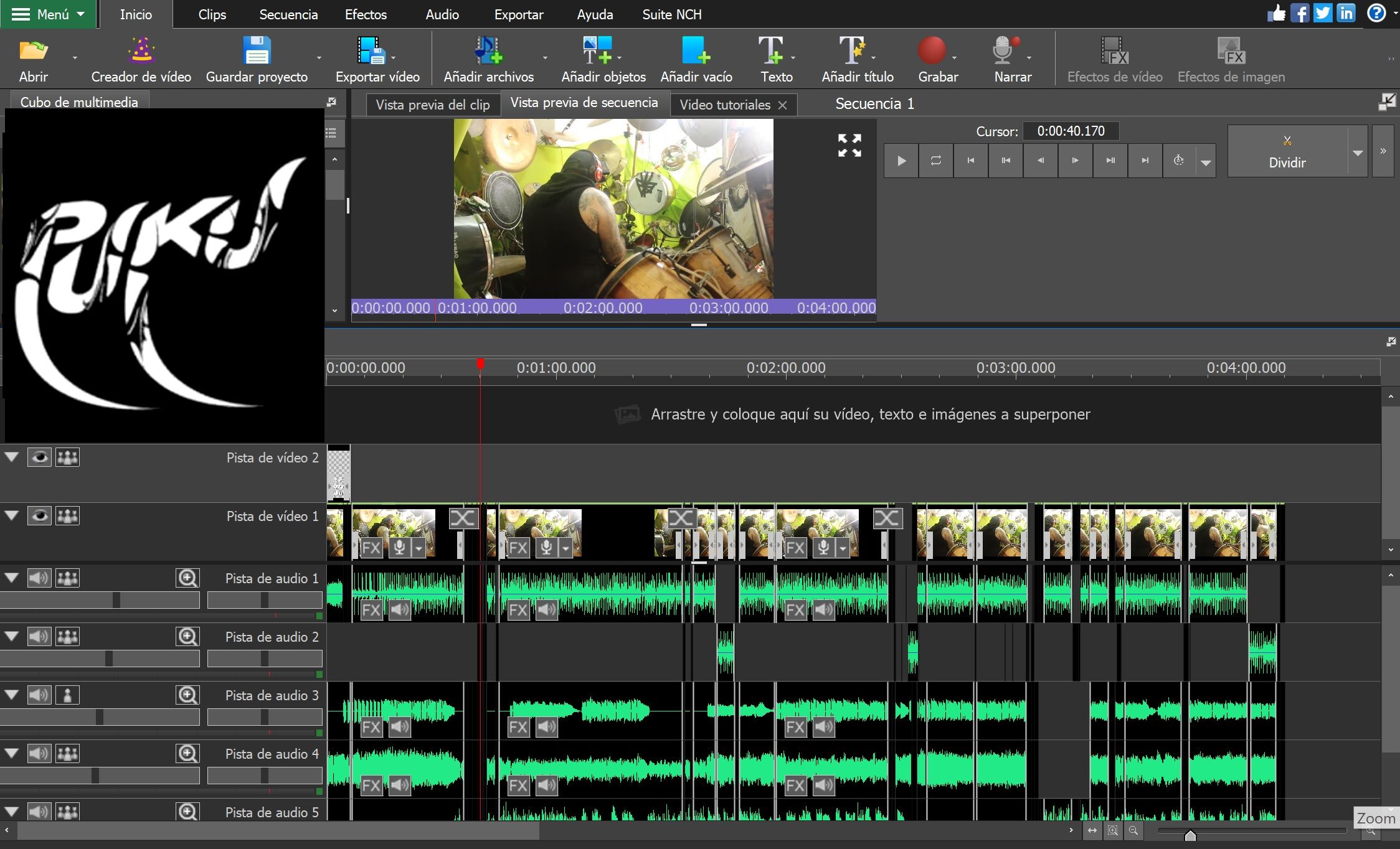Click zoom magnifier on Pista de audio 1

coord(187,578)
